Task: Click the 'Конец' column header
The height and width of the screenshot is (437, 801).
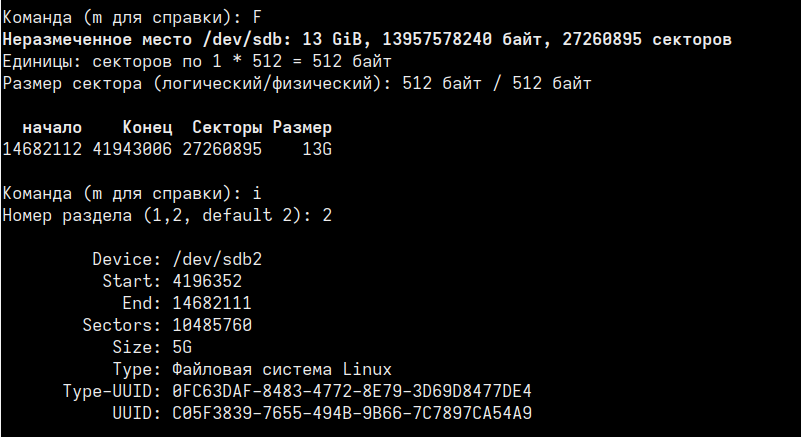Action: coord(147,127)
